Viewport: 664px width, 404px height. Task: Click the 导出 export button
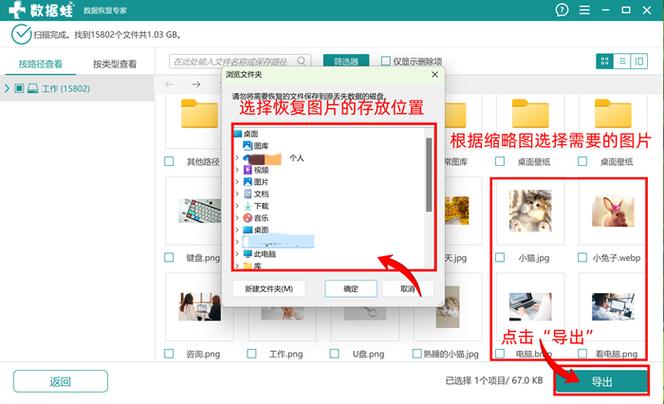[x=602, y=382]
